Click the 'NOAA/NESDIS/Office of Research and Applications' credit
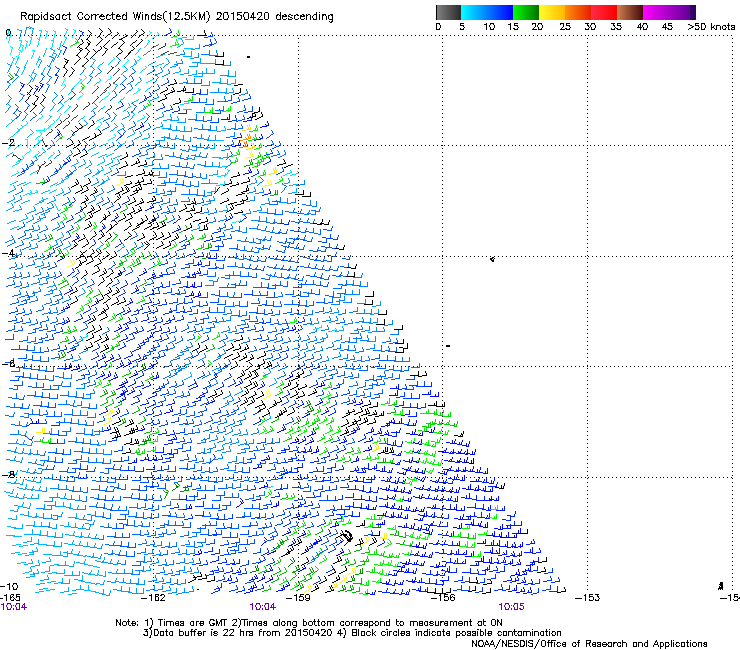The image size is (740, 650). pyautogui.click(x=589, y=644)
